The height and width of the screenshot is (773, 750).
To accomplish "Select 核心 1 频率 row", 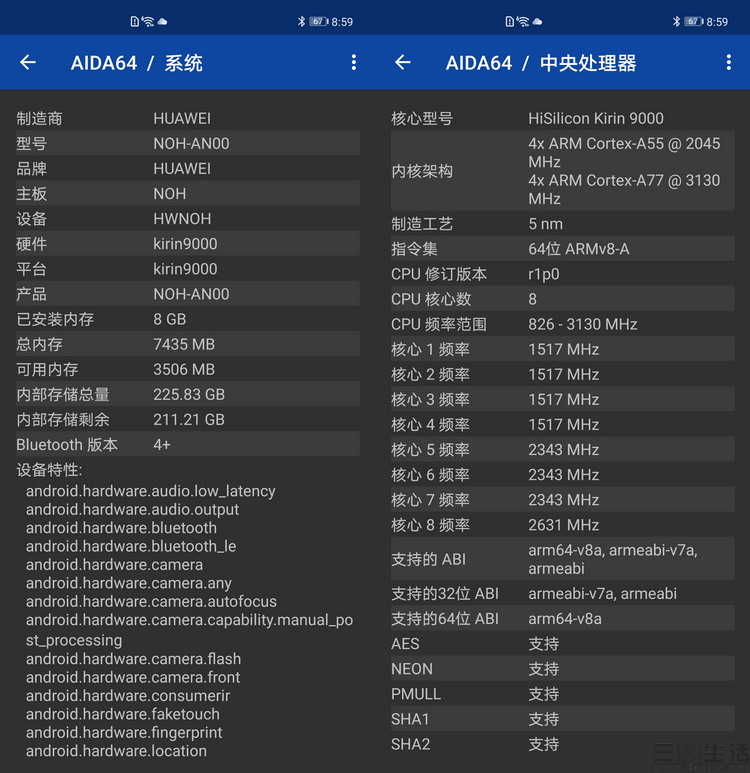I will tap(562, 350).
